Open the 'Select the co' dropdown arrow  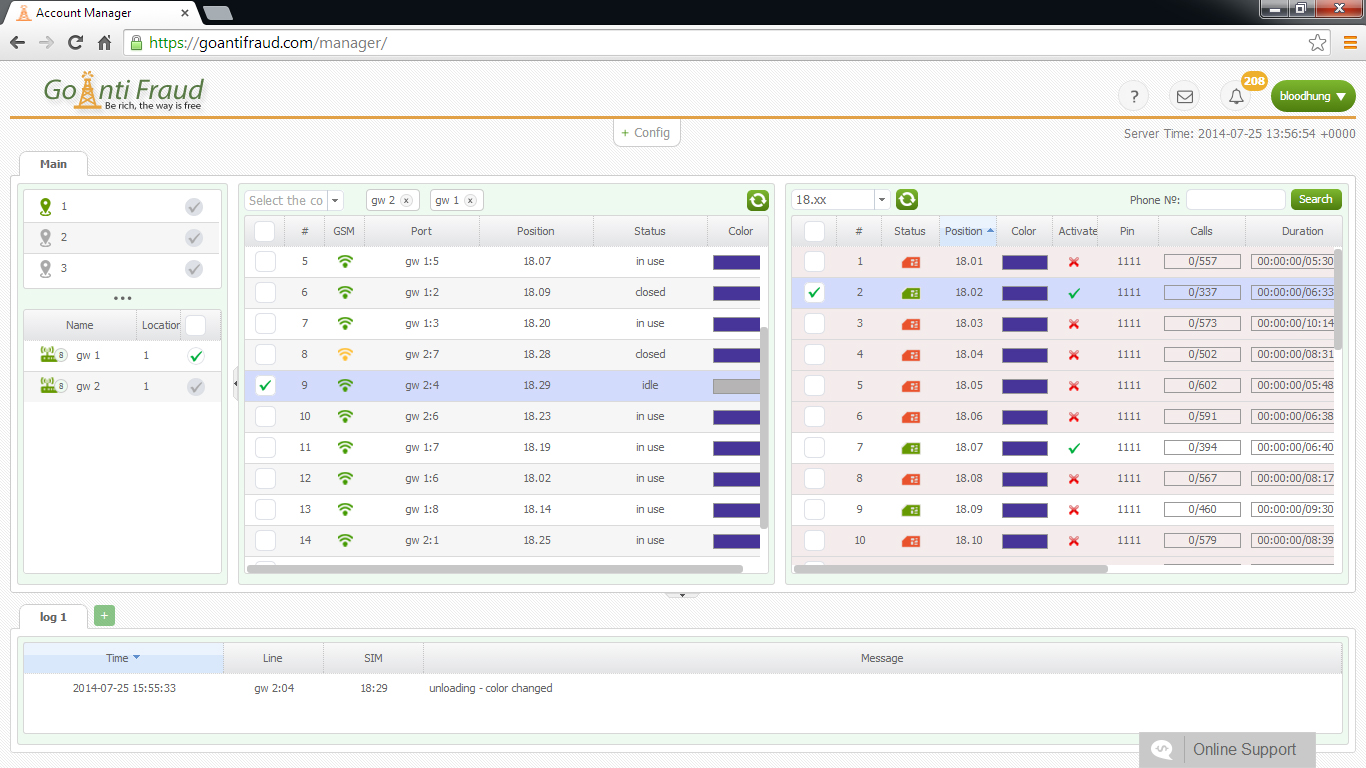(x=335, y=201)
